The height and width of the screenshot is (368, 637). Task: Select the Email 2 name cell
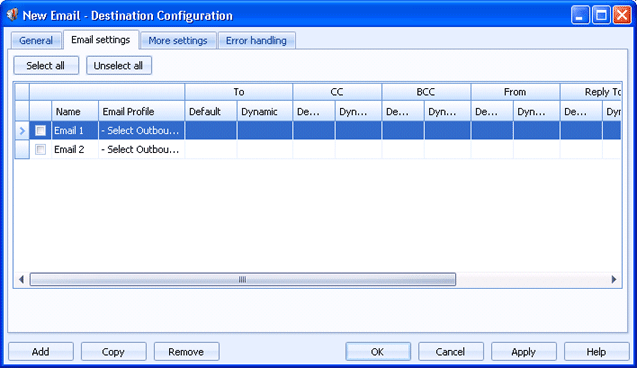(x=75, y=149)
